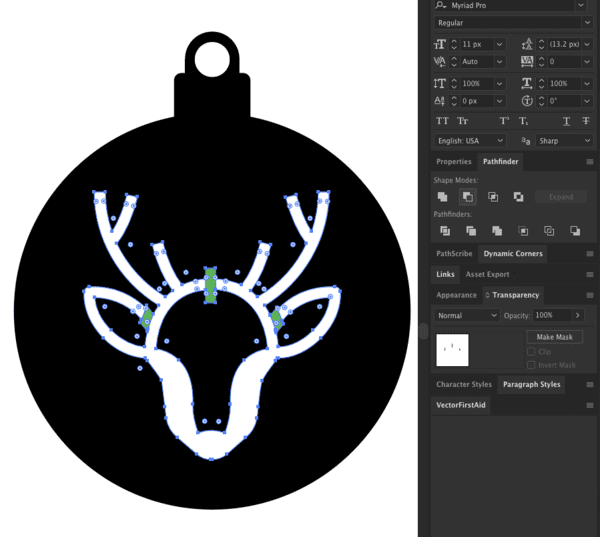The height and width of the screenshot is (537, 600).
Task: Click the ornament's hanging ring hole
Action: [212, 59]
